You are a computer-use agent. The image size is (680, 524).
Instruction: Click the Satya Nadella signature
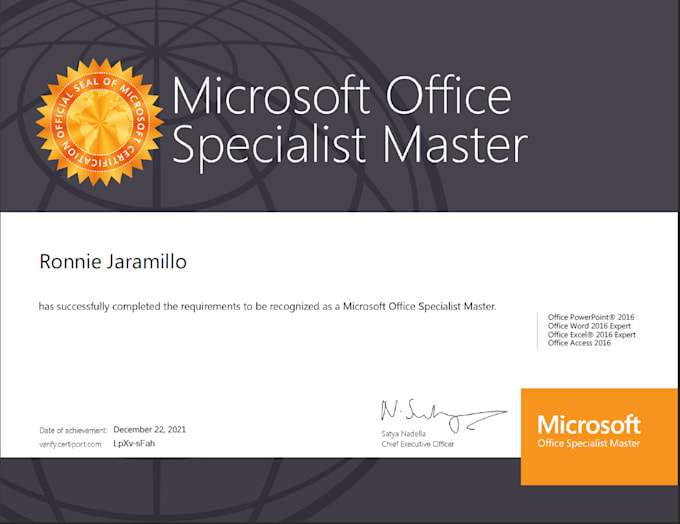[443, 415]
